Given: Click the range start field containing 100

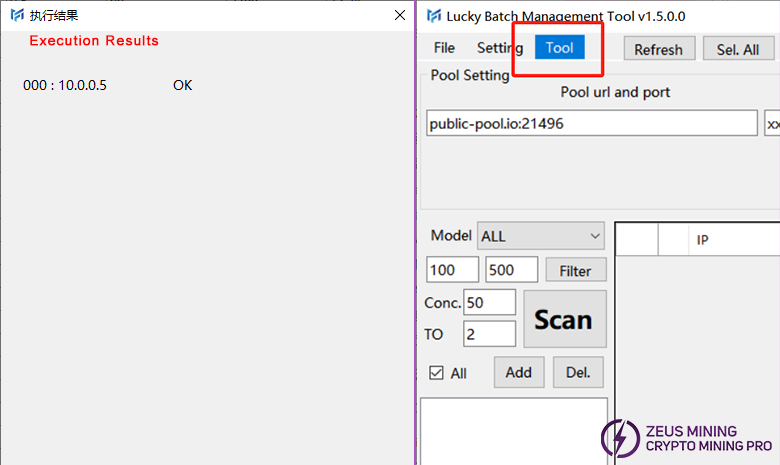Looking at the screenshot, I should 453,270.
